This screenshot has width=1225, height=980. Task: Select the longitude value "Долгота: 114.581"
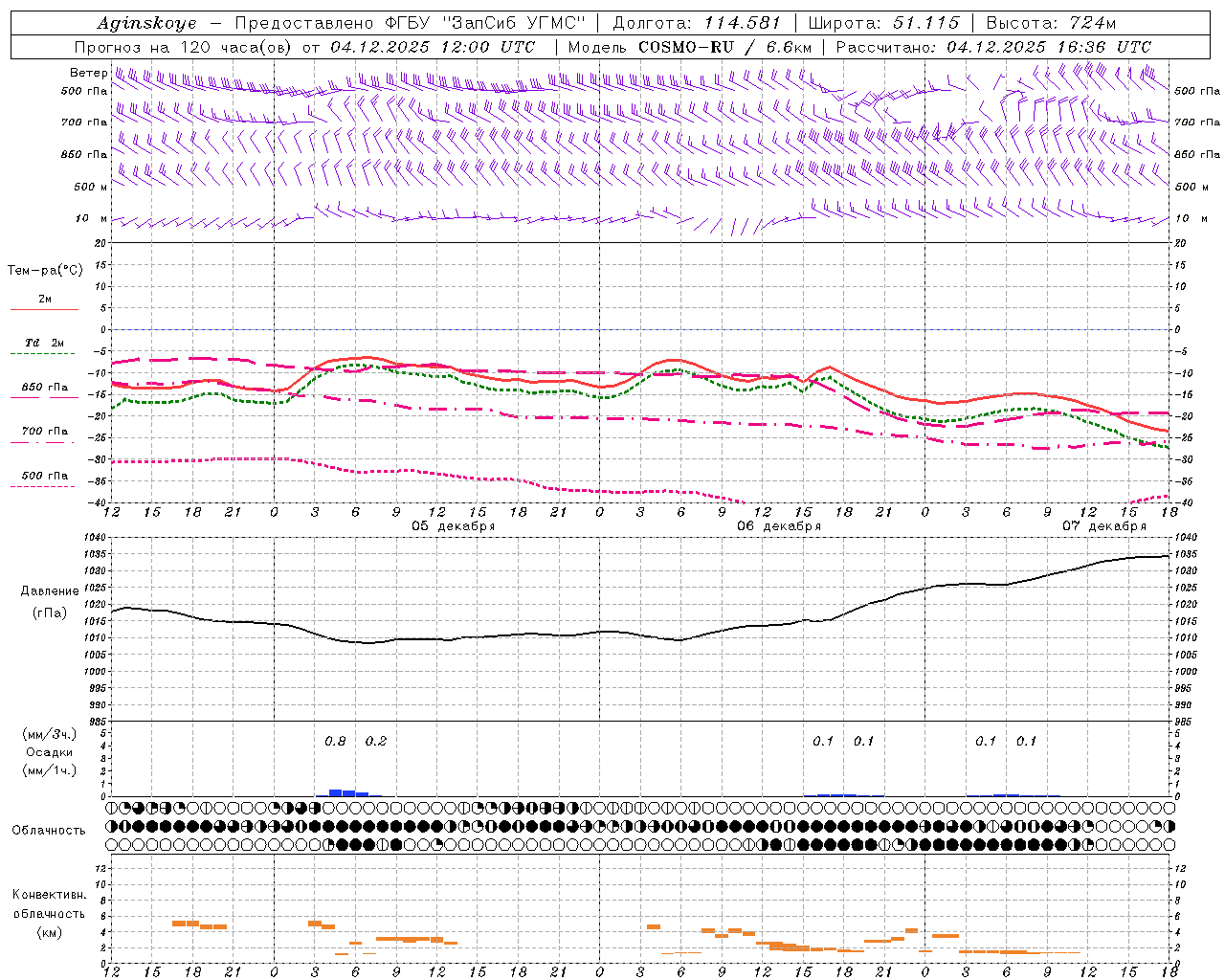tap(697, 23)
